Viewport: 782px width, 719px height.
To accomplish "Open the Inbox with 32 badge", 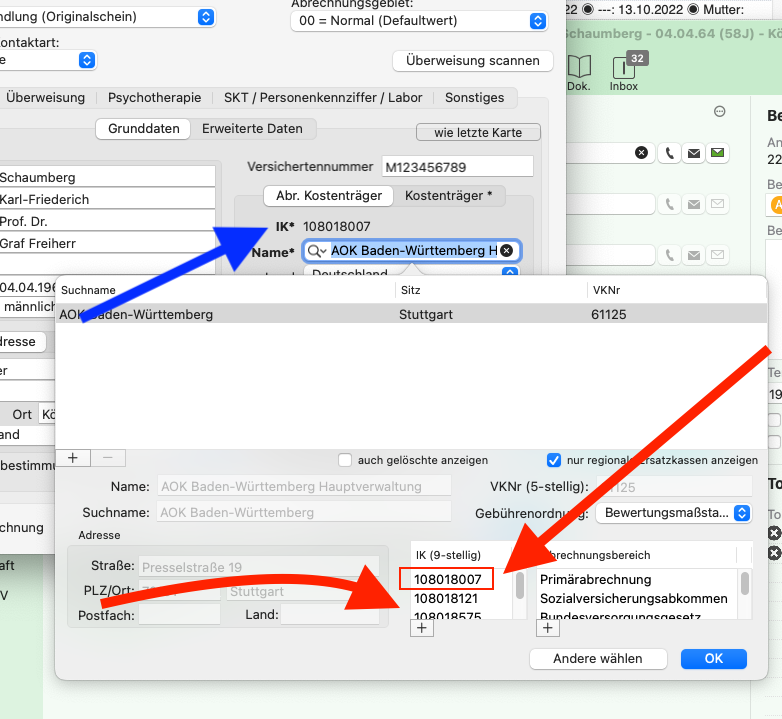I will point(623,72).
